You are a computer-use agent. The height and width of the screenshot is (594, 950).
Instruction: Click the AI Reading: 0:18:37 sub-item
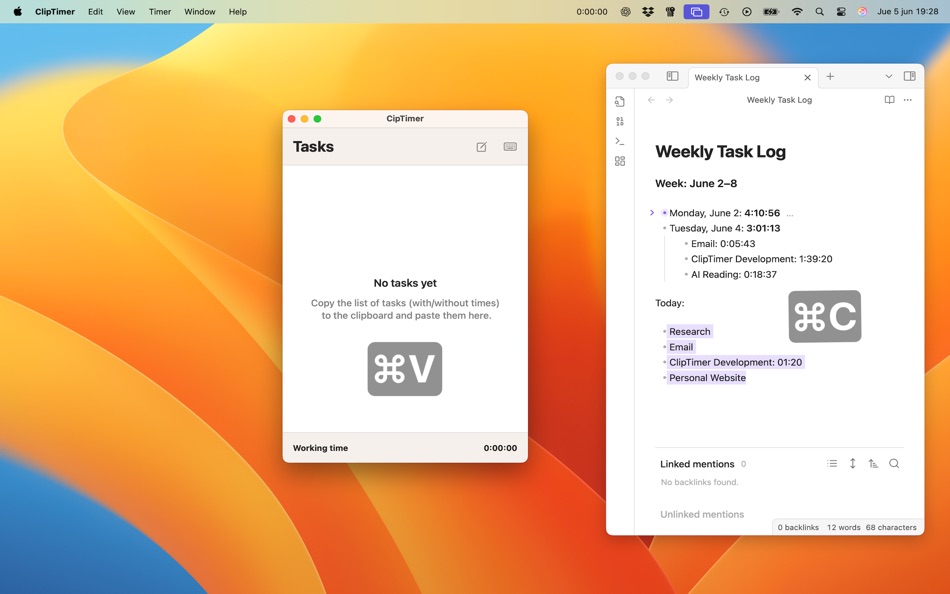click(x=734, y=275)
